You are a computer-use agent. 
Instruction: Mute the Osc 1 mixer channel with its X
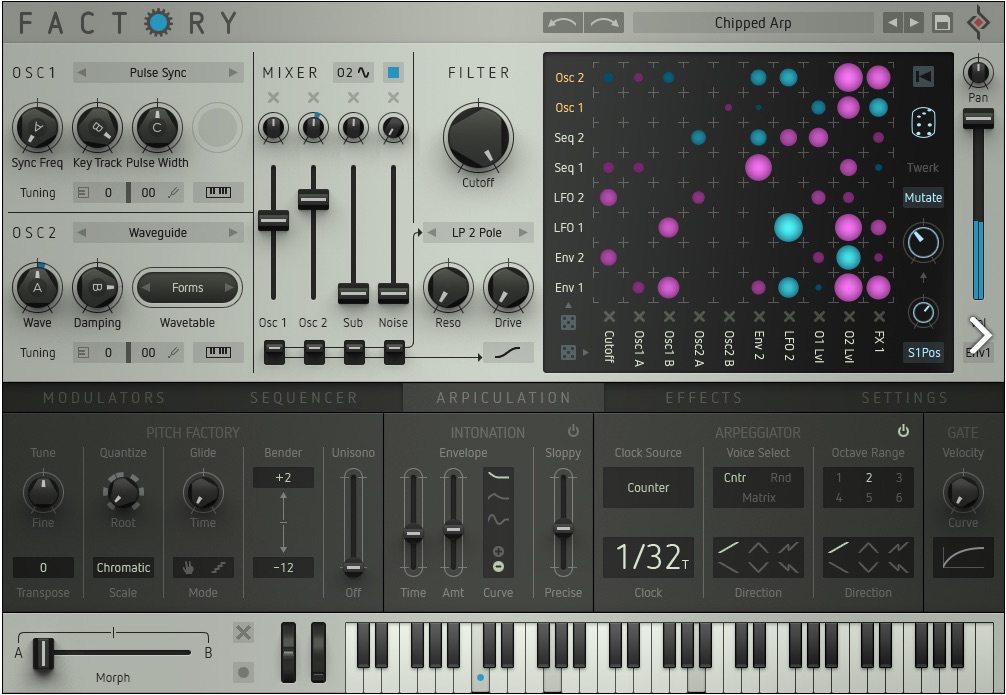click(275, 98)
